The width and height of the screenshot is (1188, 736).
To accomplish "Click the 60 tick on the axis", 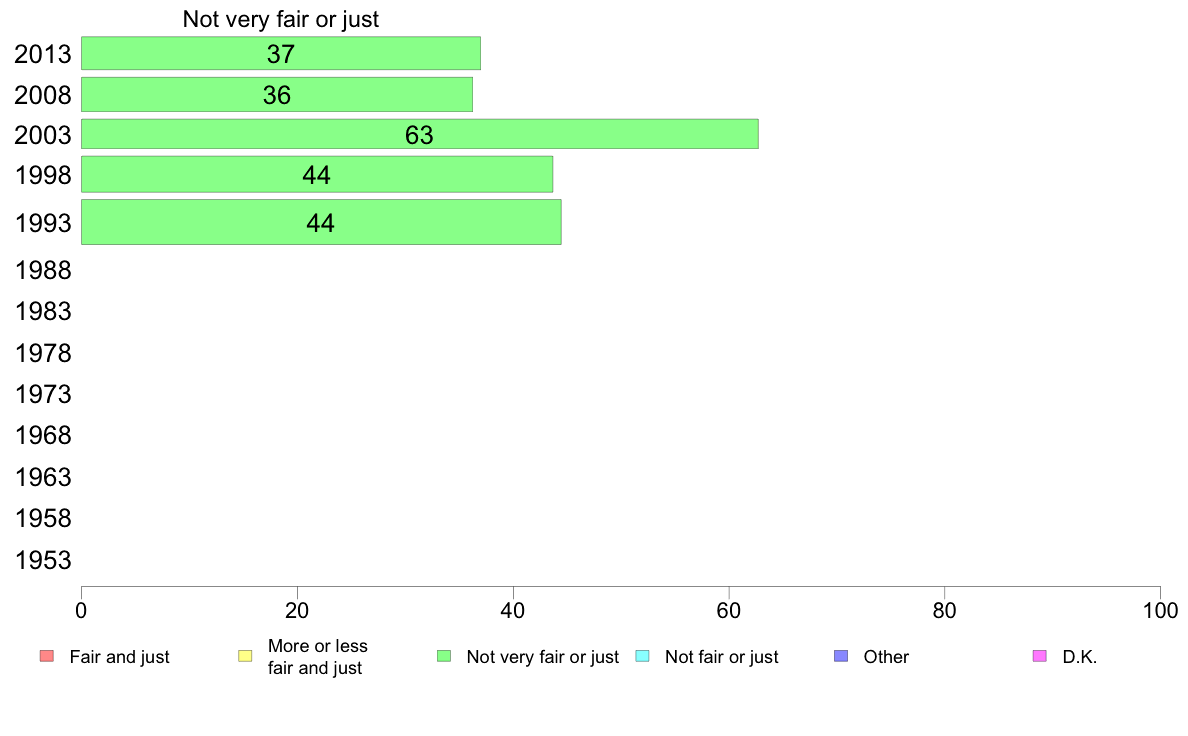I will [729, 610].
